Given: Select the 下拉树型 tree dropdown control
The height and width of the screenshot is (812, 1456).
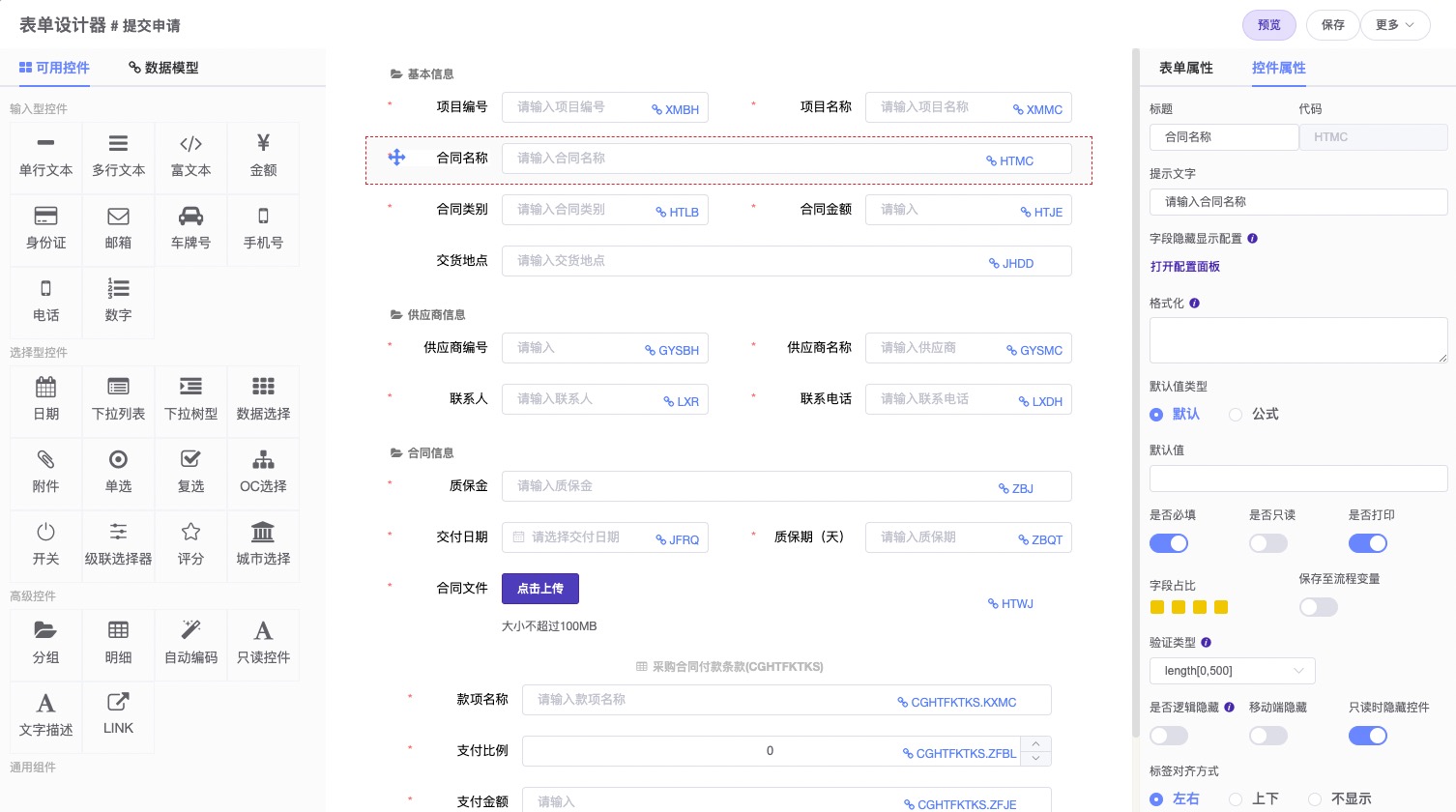Looking at the screenshot, I should 190,400.
